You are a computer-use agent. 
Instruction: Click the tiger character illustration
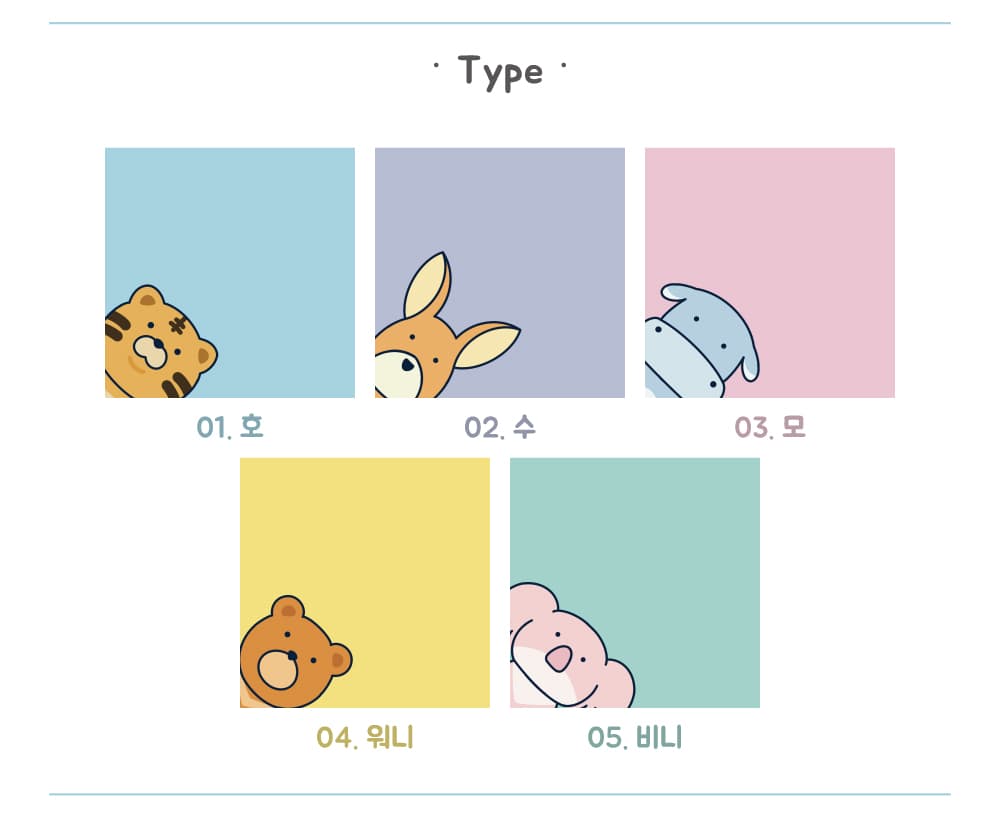(159, 342)
